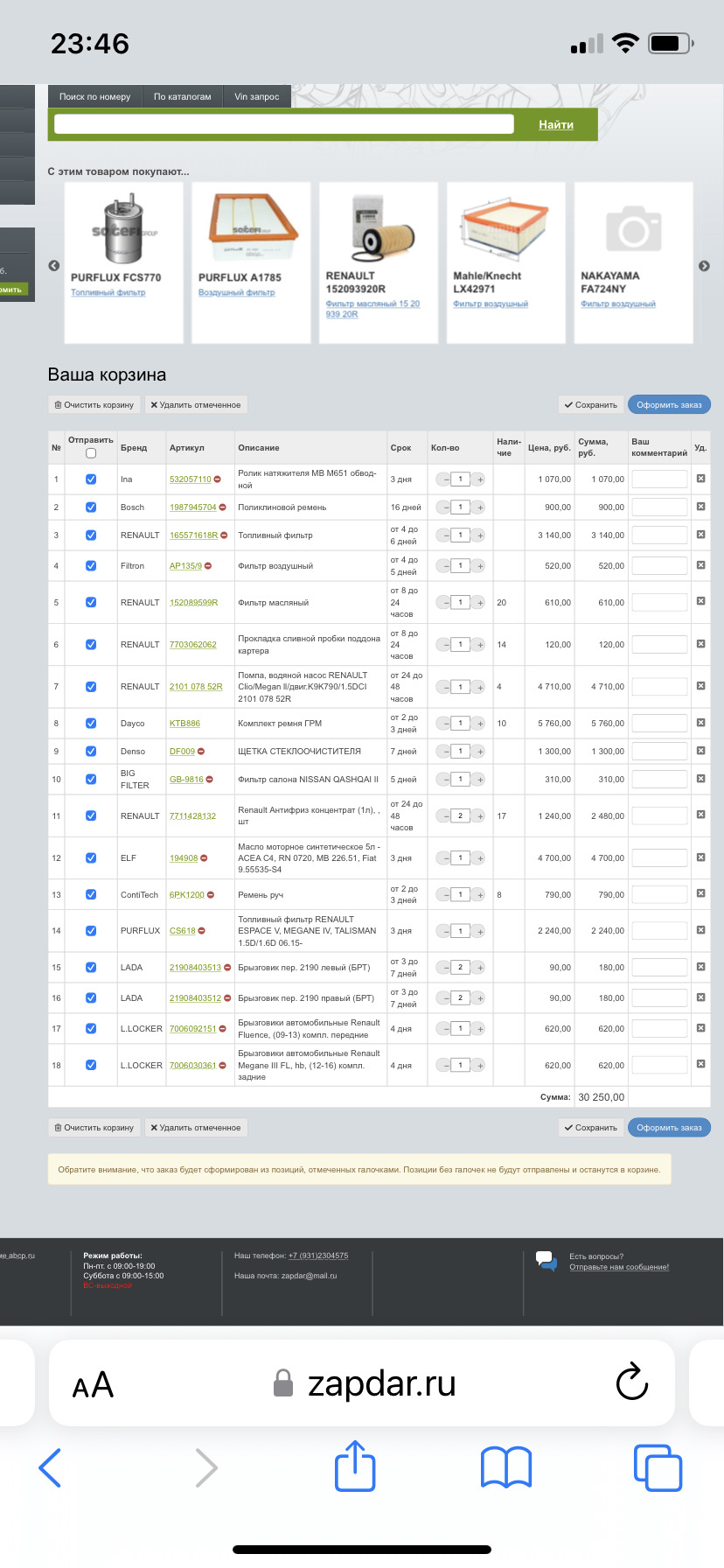Open Safari tabs overview icon
Screen dimensions: 724x1568
pos(658,1467)
